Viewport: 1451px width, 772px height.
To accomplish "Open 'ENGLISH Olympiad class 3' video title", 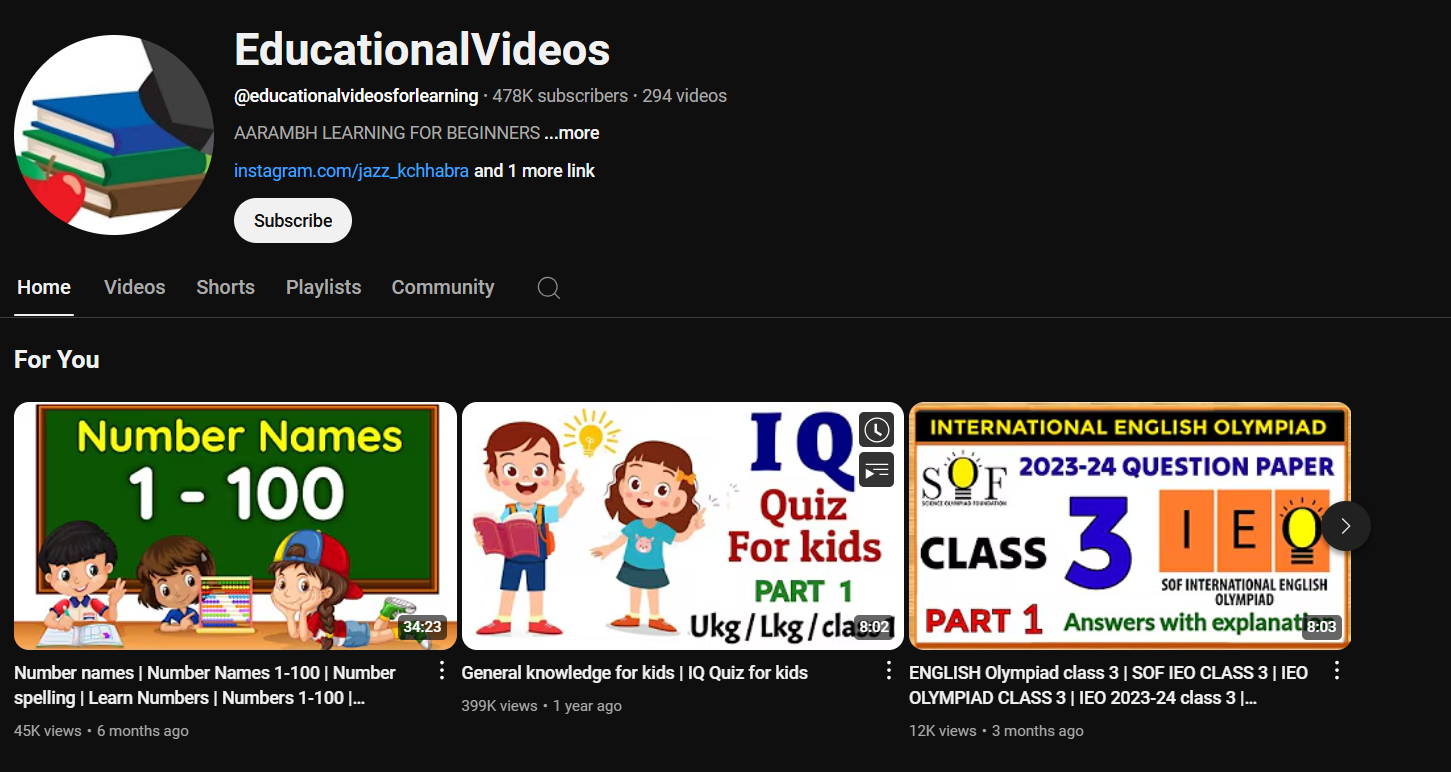I will tap(1108, 685).
